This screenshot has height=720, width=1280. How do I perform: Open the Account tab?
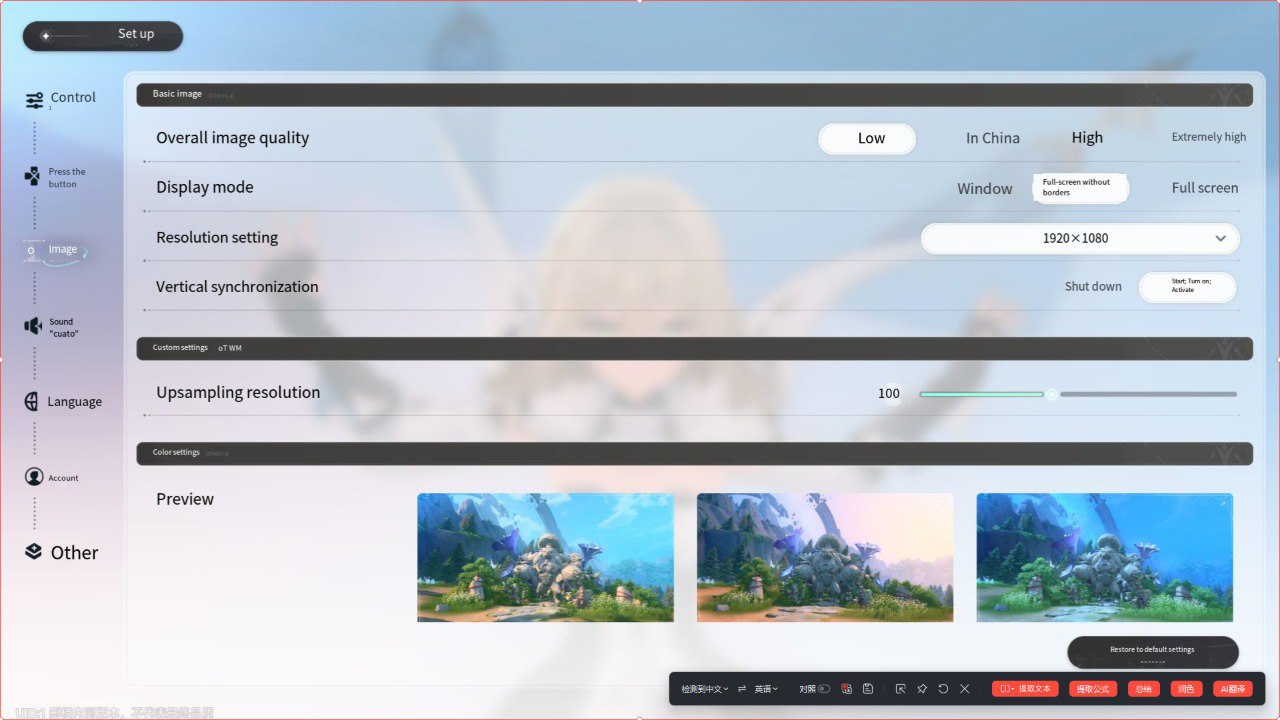click(52, 478)
